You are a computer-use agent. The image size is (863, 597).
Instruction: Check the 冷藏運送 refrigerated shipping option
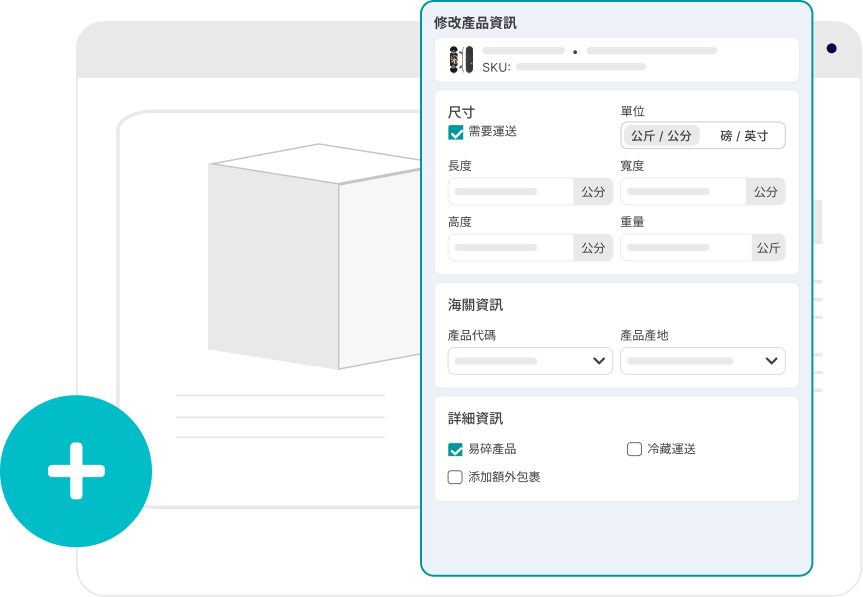click(x=636, y=449)
